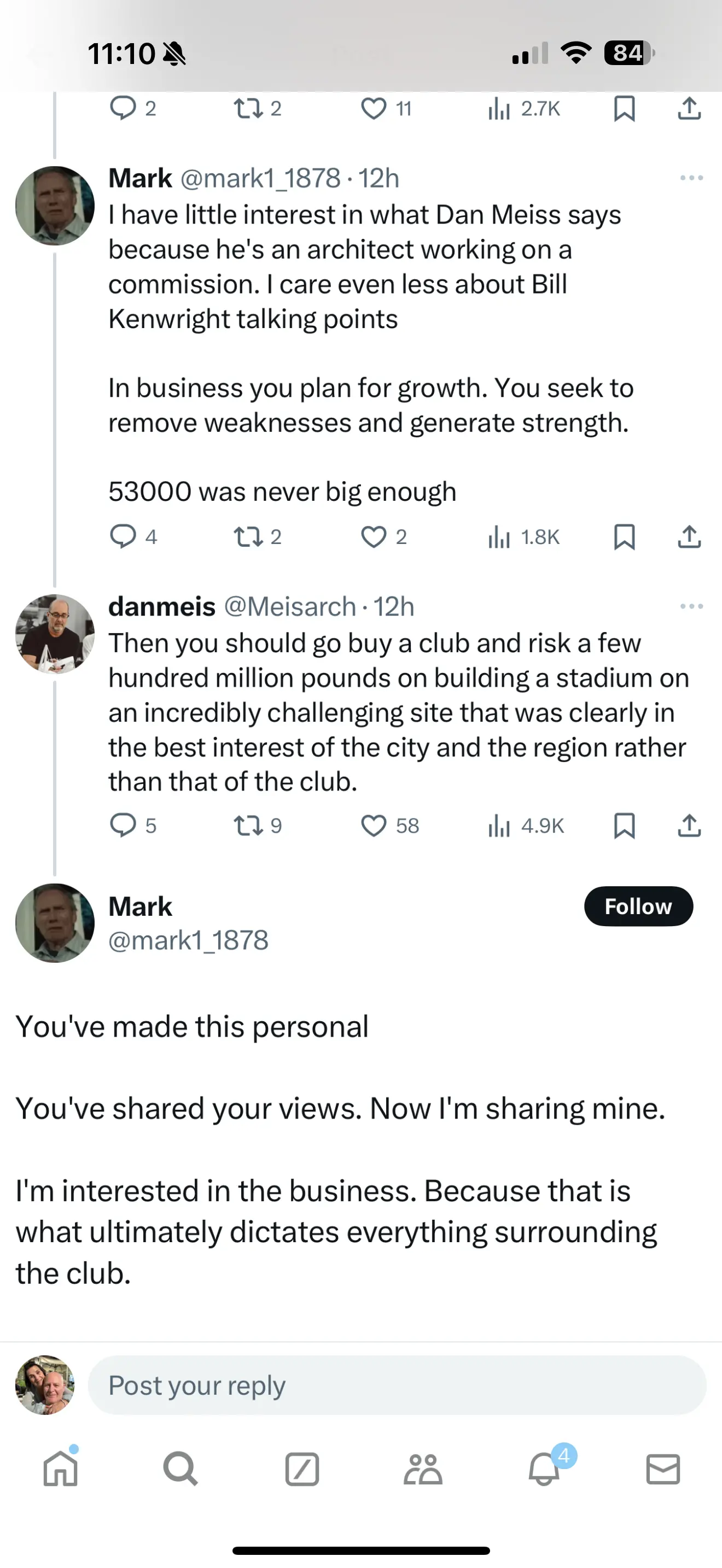722x1568 pixels.
Task: Open Notifications with 4 unread
Action: (544, 1470)
